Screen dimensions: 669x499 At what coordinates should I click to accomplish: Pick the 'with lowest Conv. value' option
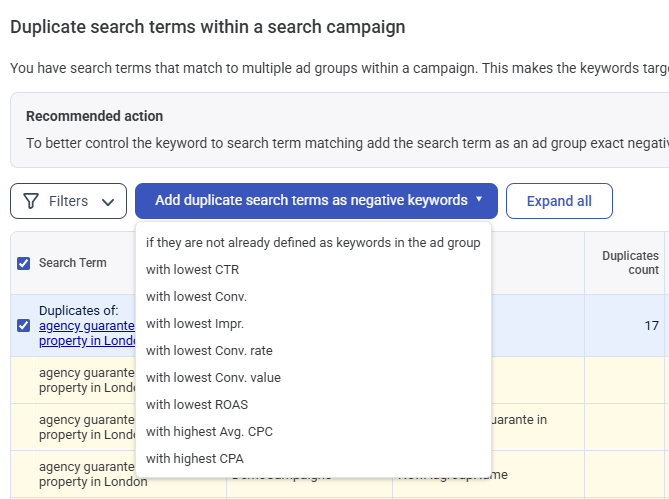coord(213,378)
